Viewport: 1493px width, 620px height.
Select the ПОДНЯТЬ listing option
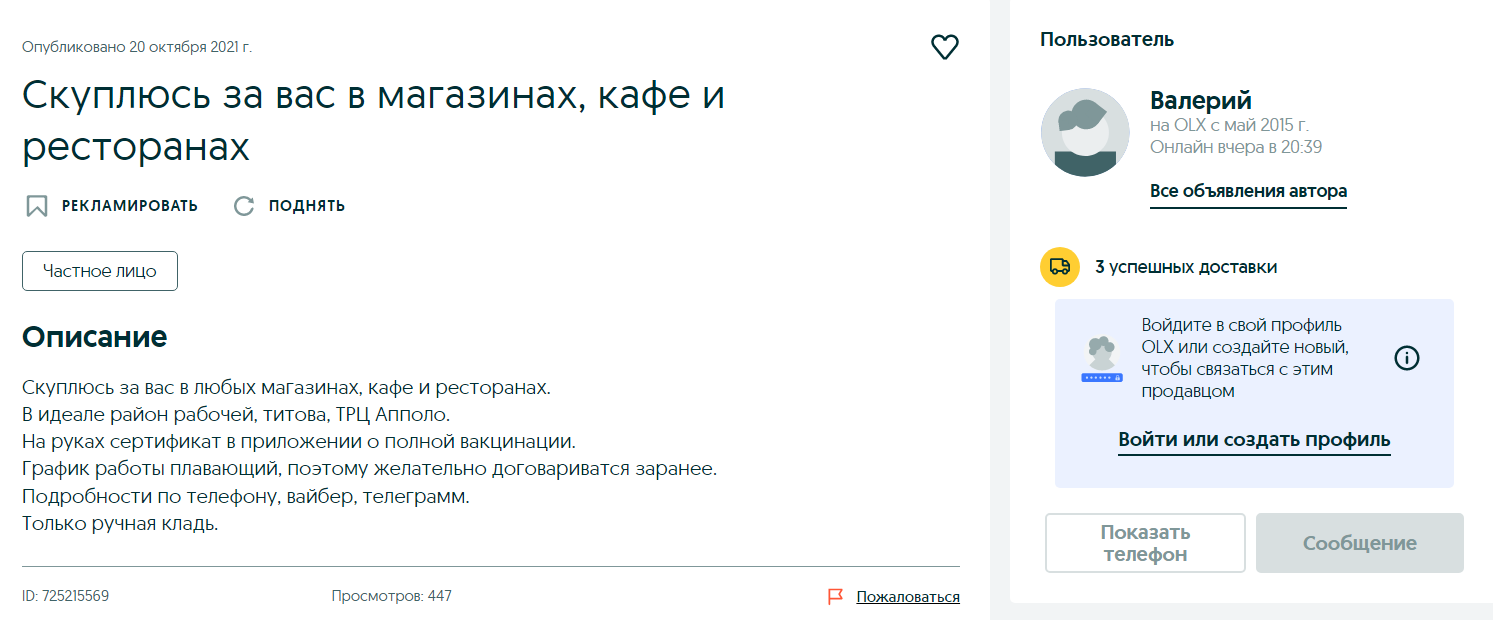click(x=307, y=204)
